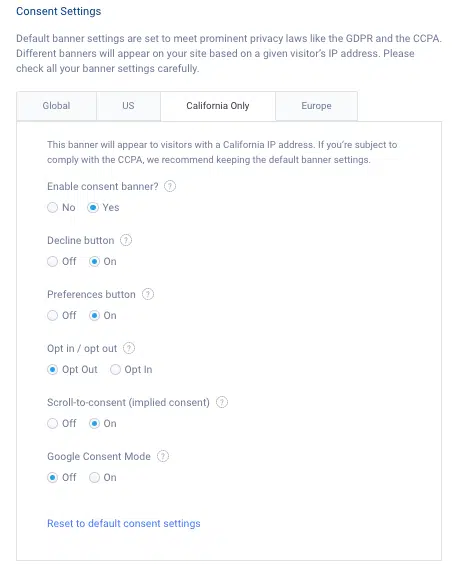461x576 pixels.
Task: Open help icon beside Enable consent banner
Action: coord(170,186)
